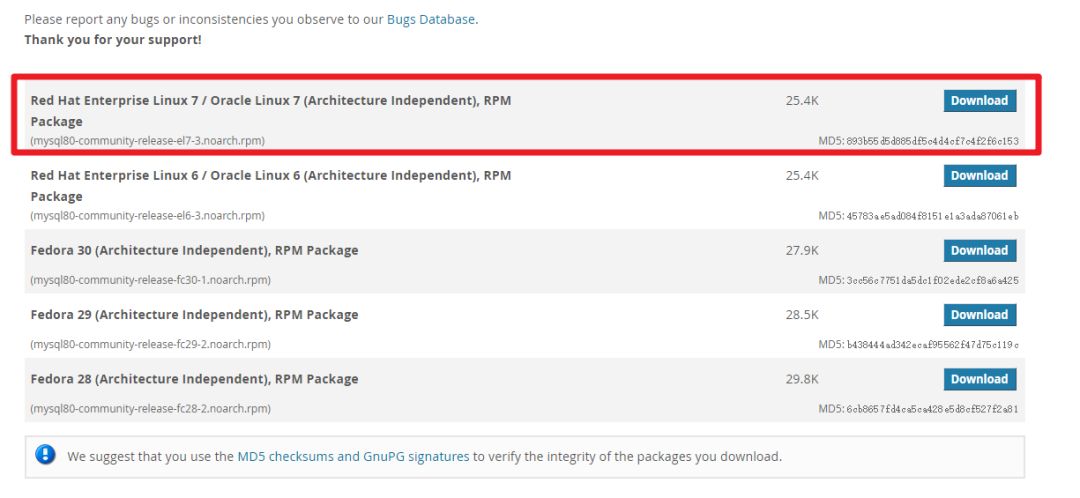Click the mysql80-community-release-el6-3 filename

(x=147, y=216)
